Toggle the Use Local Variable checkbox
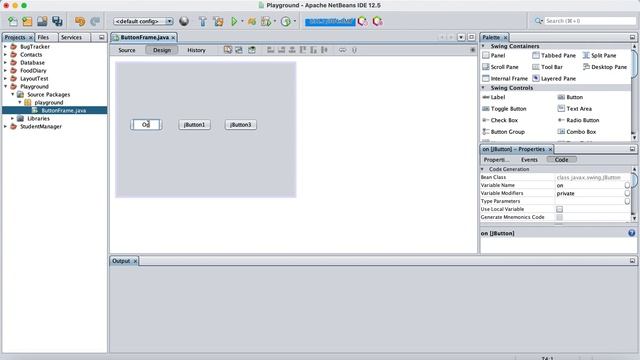640x360 pixels. pyautogui.click(x=560, y=209)
